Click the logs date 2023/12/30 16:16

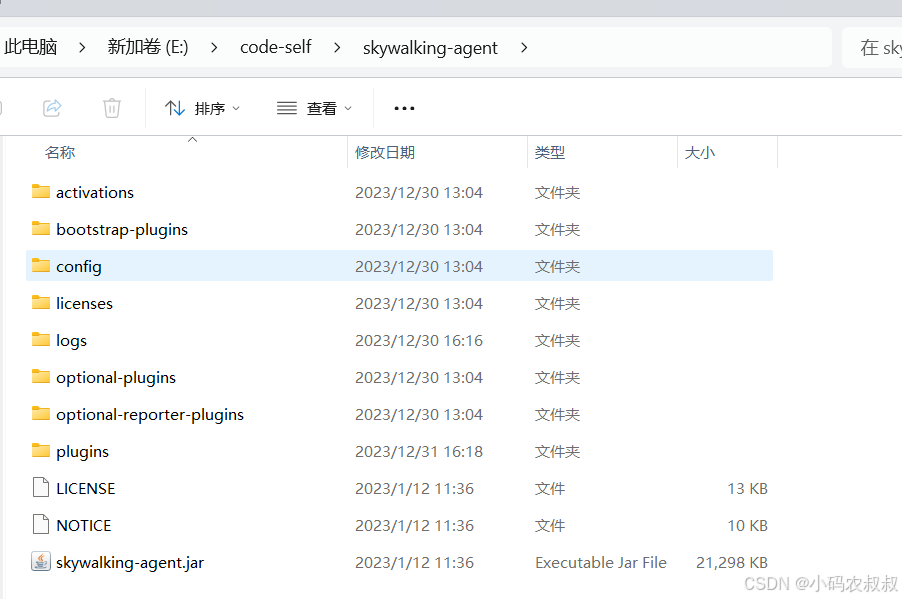[419, 341]
